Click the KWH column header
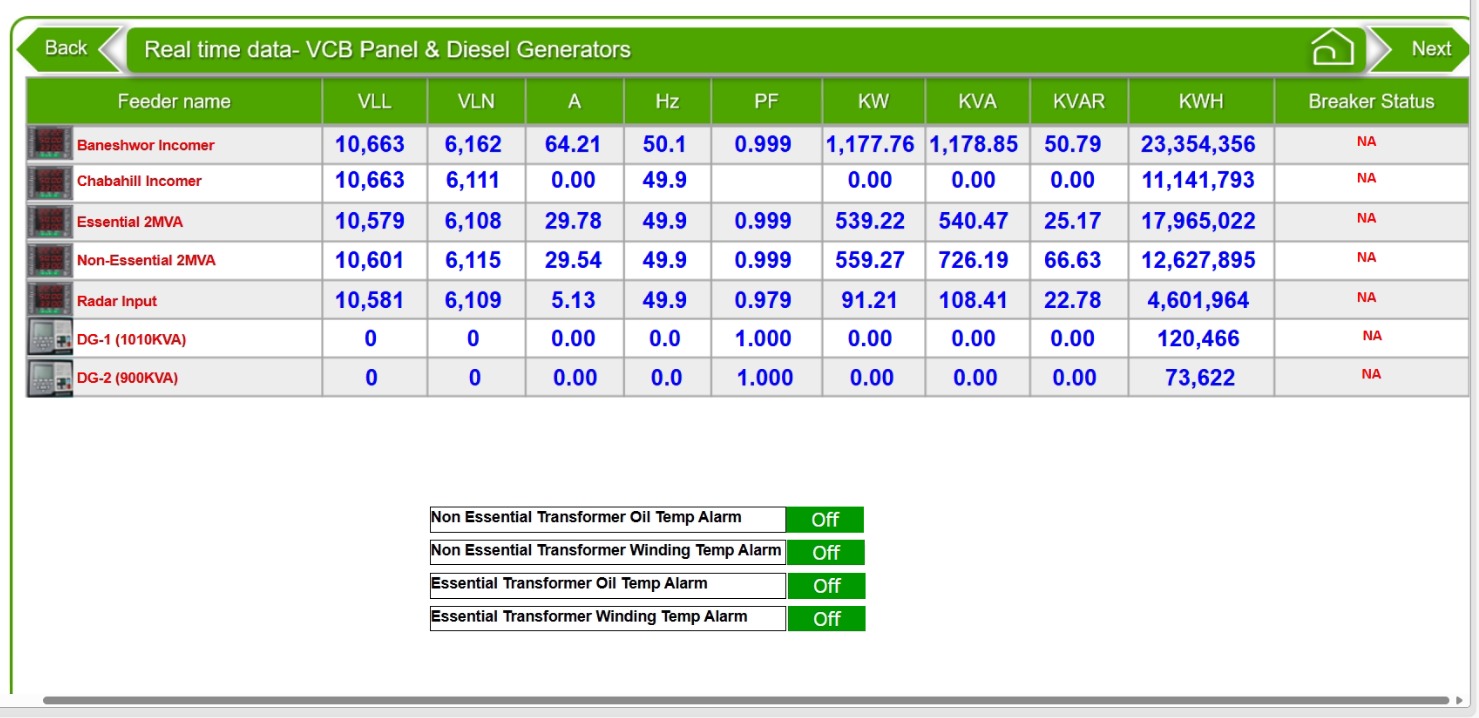The width and height of the screenshot is (1479, 718). (1200, 101)
